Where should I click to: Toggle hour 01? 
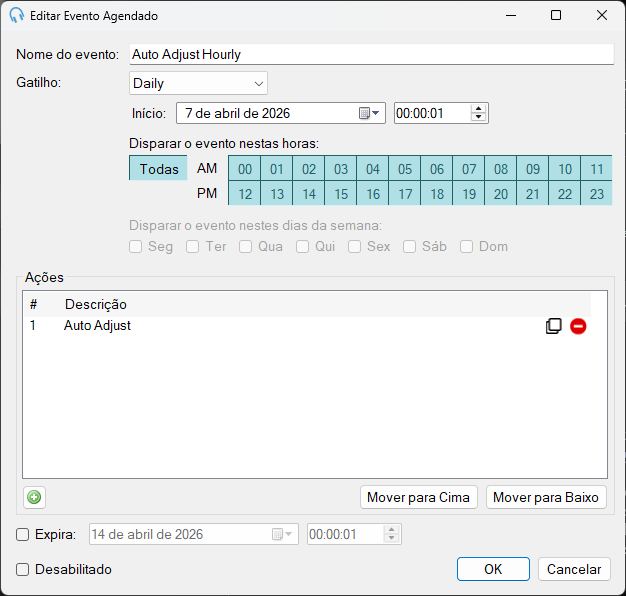point(277,168)
